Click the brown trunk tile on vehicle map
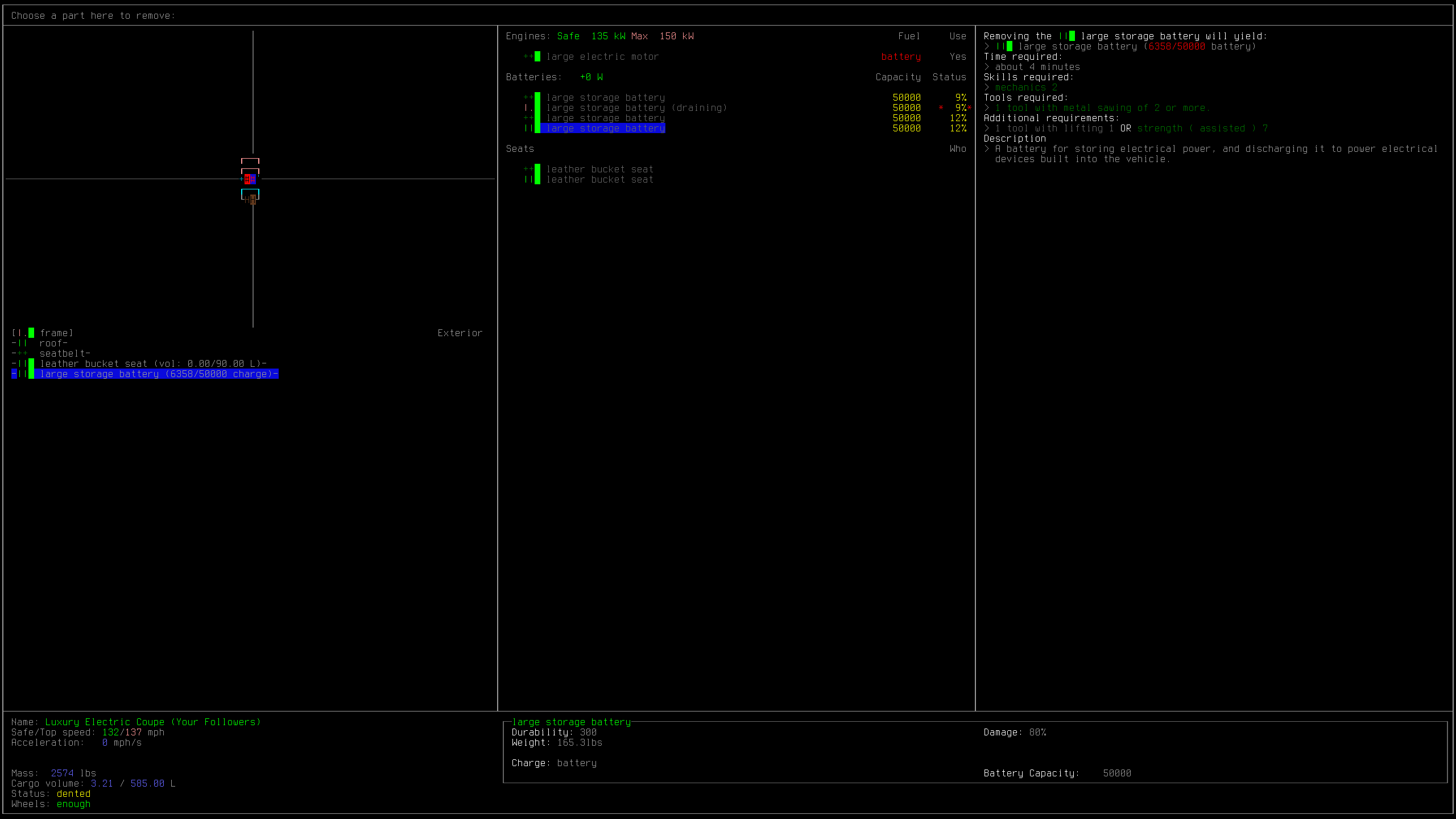1456x819 pixels. tap(253, 200)
